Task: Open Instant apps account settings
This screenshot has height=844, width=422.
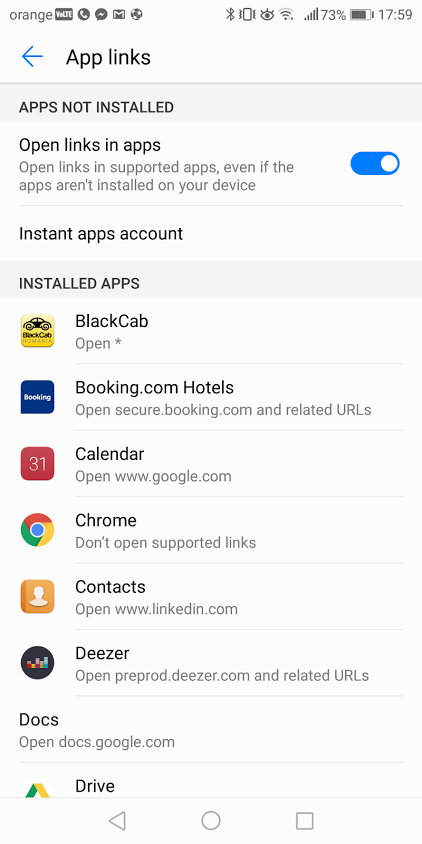Action: pos(211,234)
